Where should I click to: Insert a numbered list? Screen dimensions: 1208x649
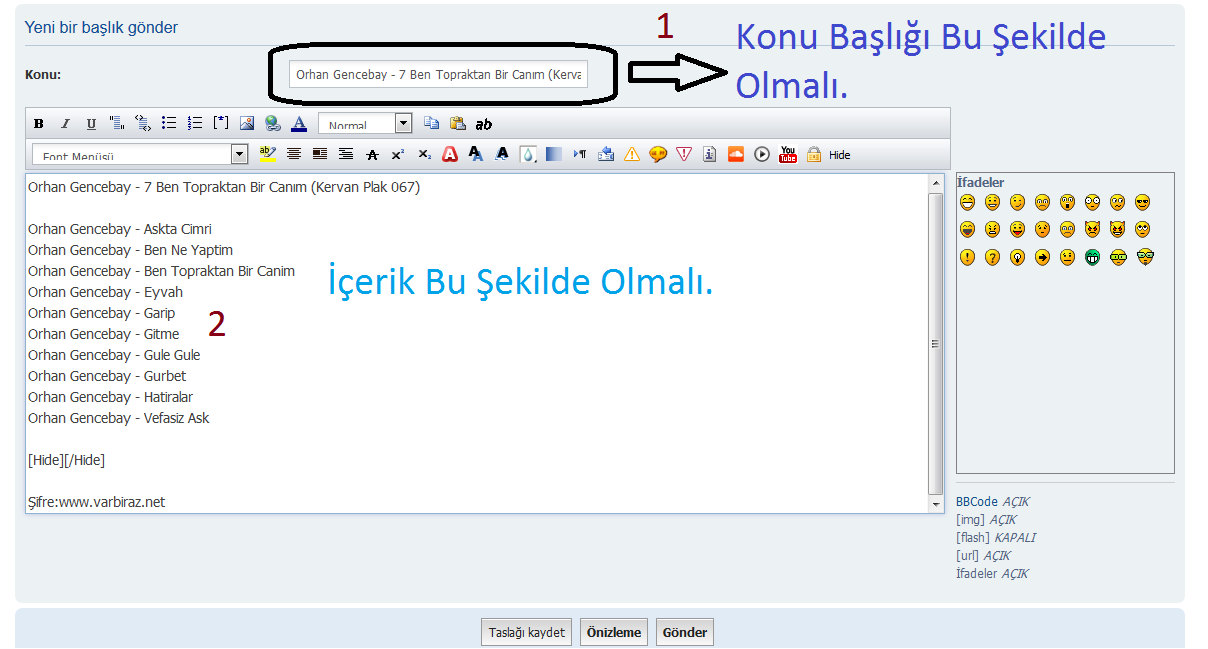coord(195,123)
